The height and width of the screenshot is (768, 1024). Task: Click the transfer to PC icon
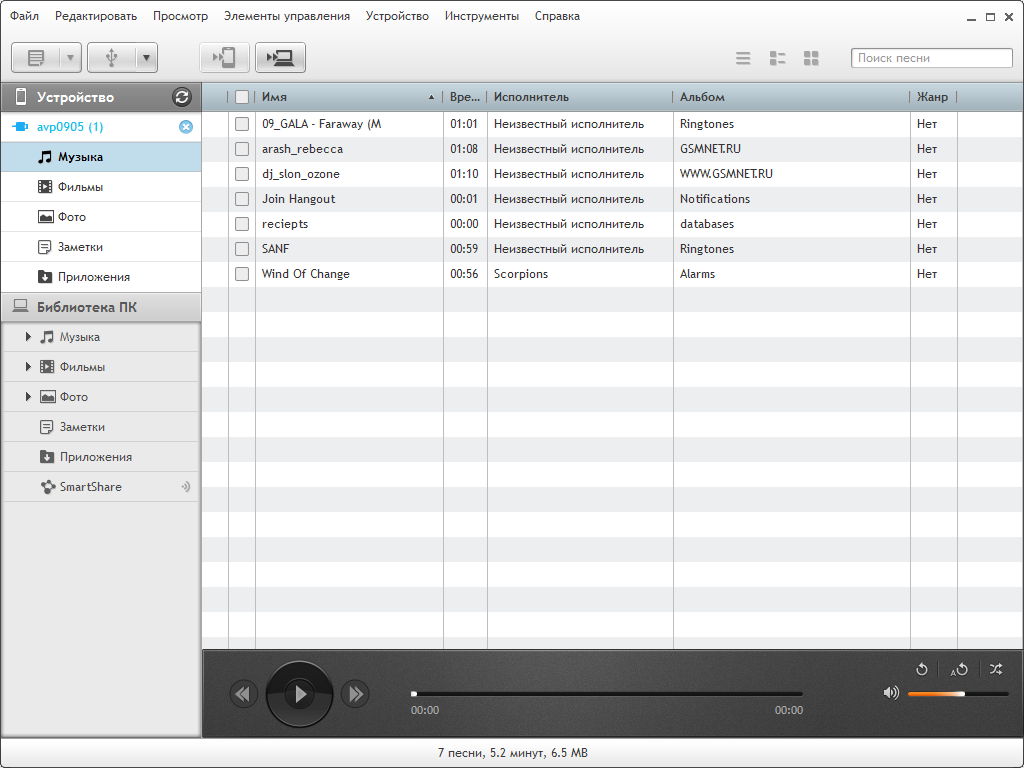click(280, 58)
